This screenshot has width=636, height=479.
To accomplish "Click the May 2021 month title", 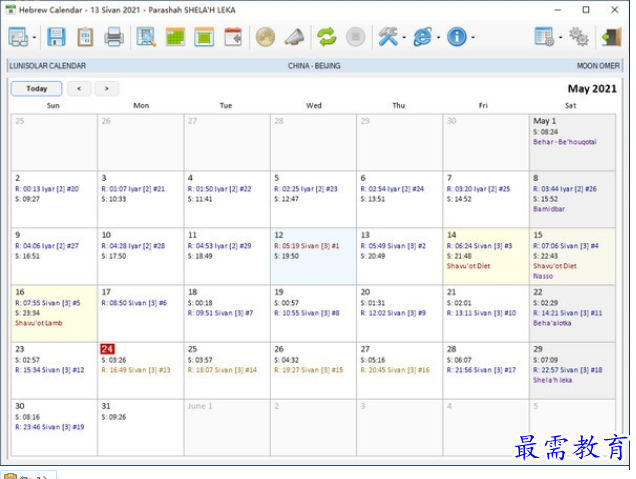I will tap(592, 89).
